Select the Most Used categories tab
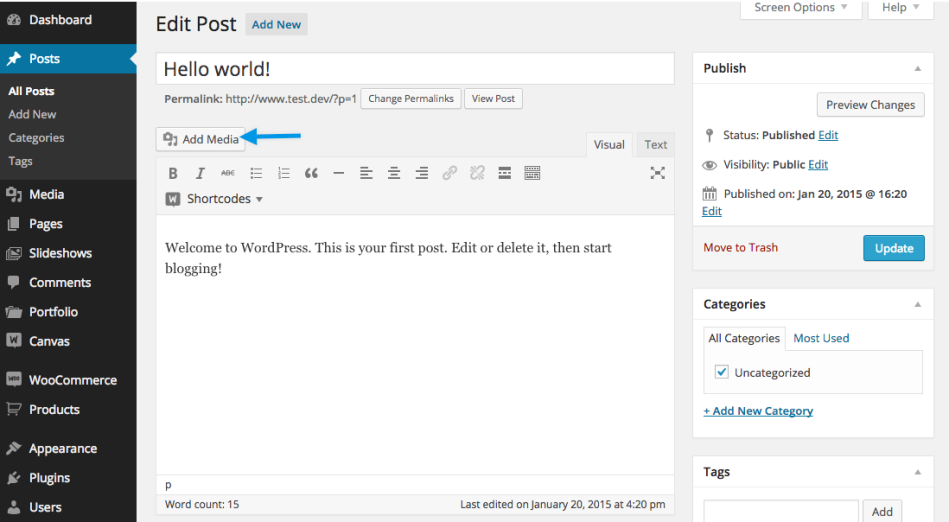Viewport: 949px width, 522px height. tap(821, 338)
